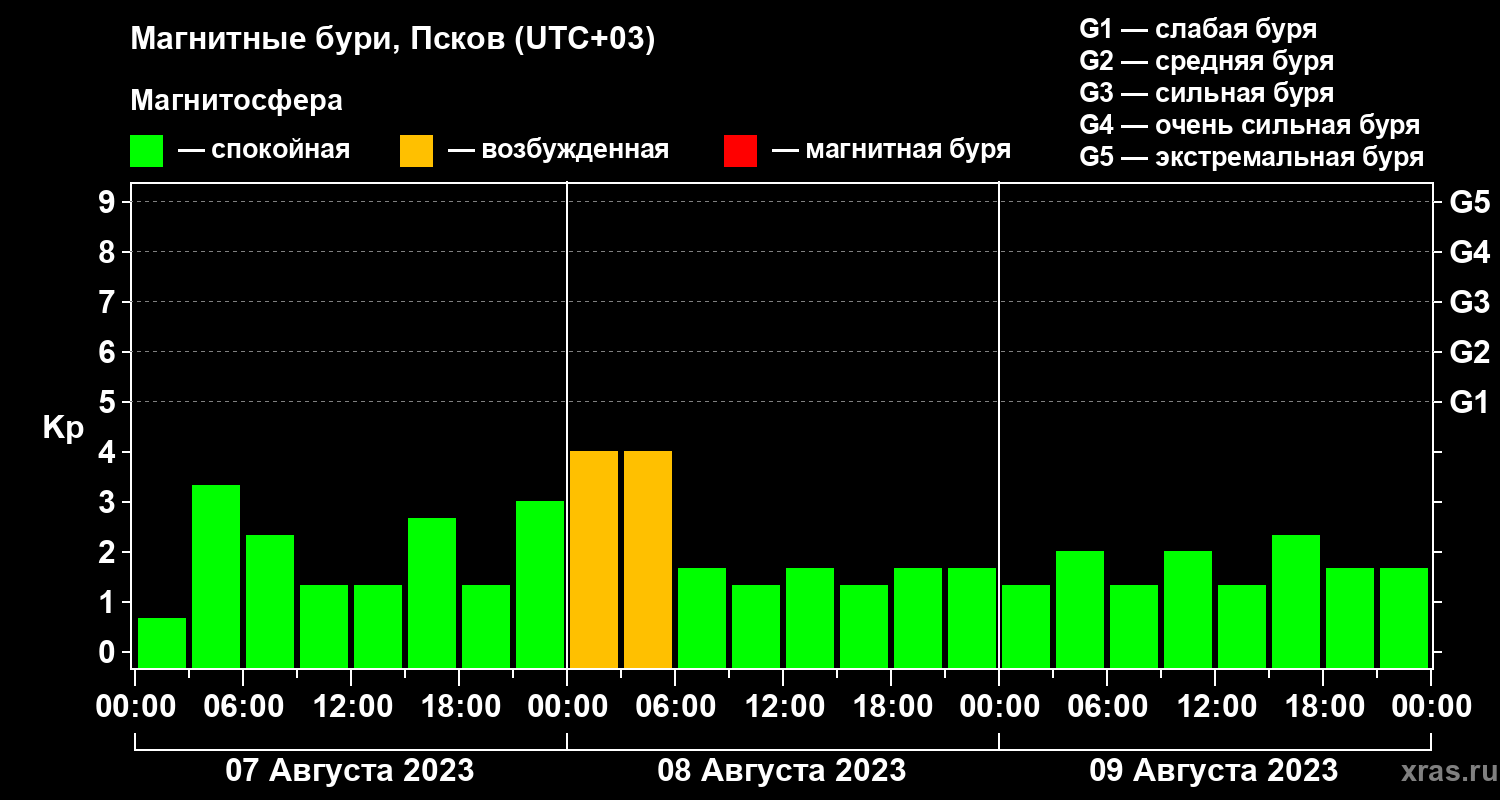Click the 06:00–09:00 green bar on 08 Августа
This screenshot has width=1500, height=800.
[x=702, y=618]
